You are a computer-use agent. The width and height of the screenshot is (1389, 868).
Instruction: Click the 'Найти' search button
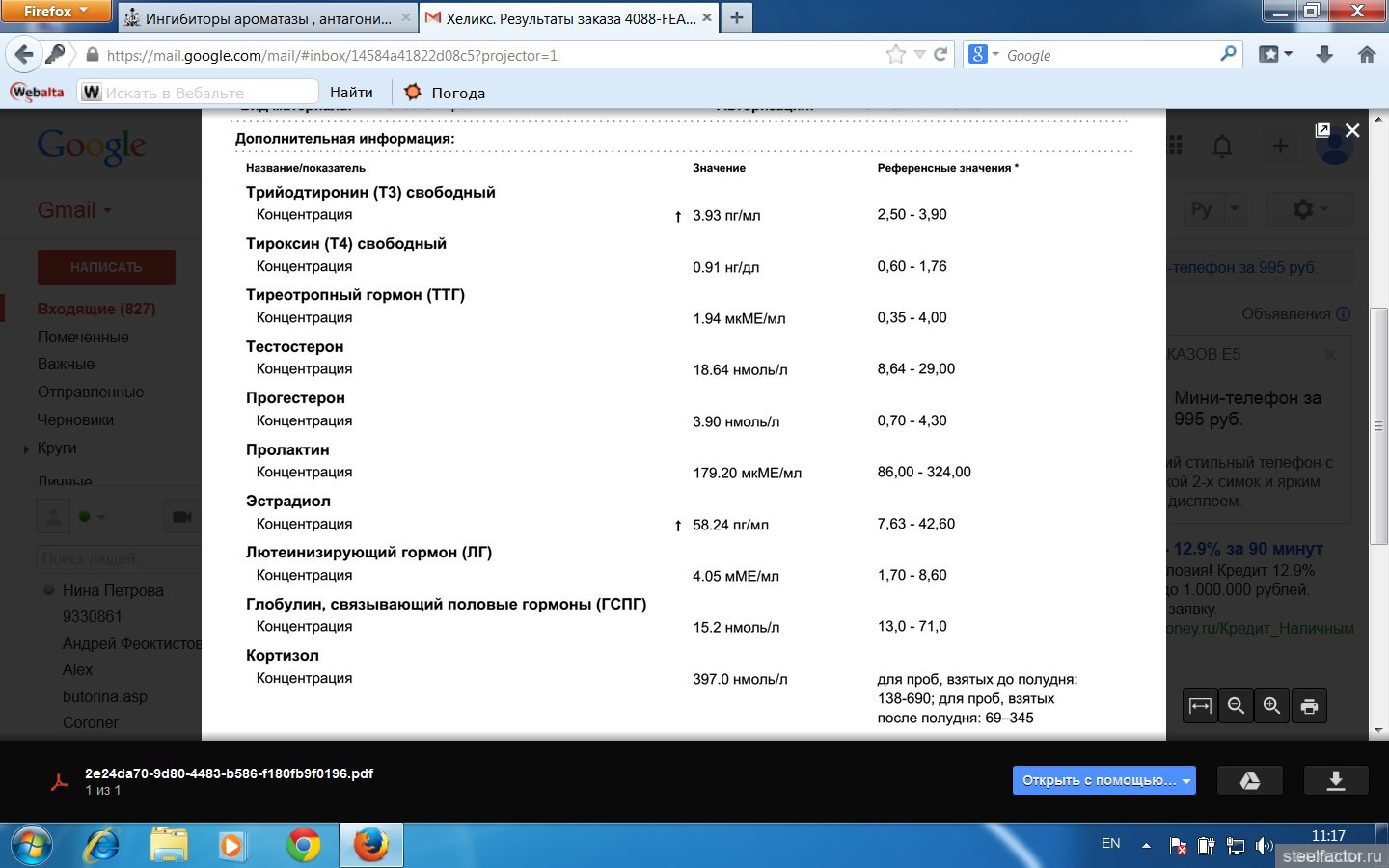(351, 93)
